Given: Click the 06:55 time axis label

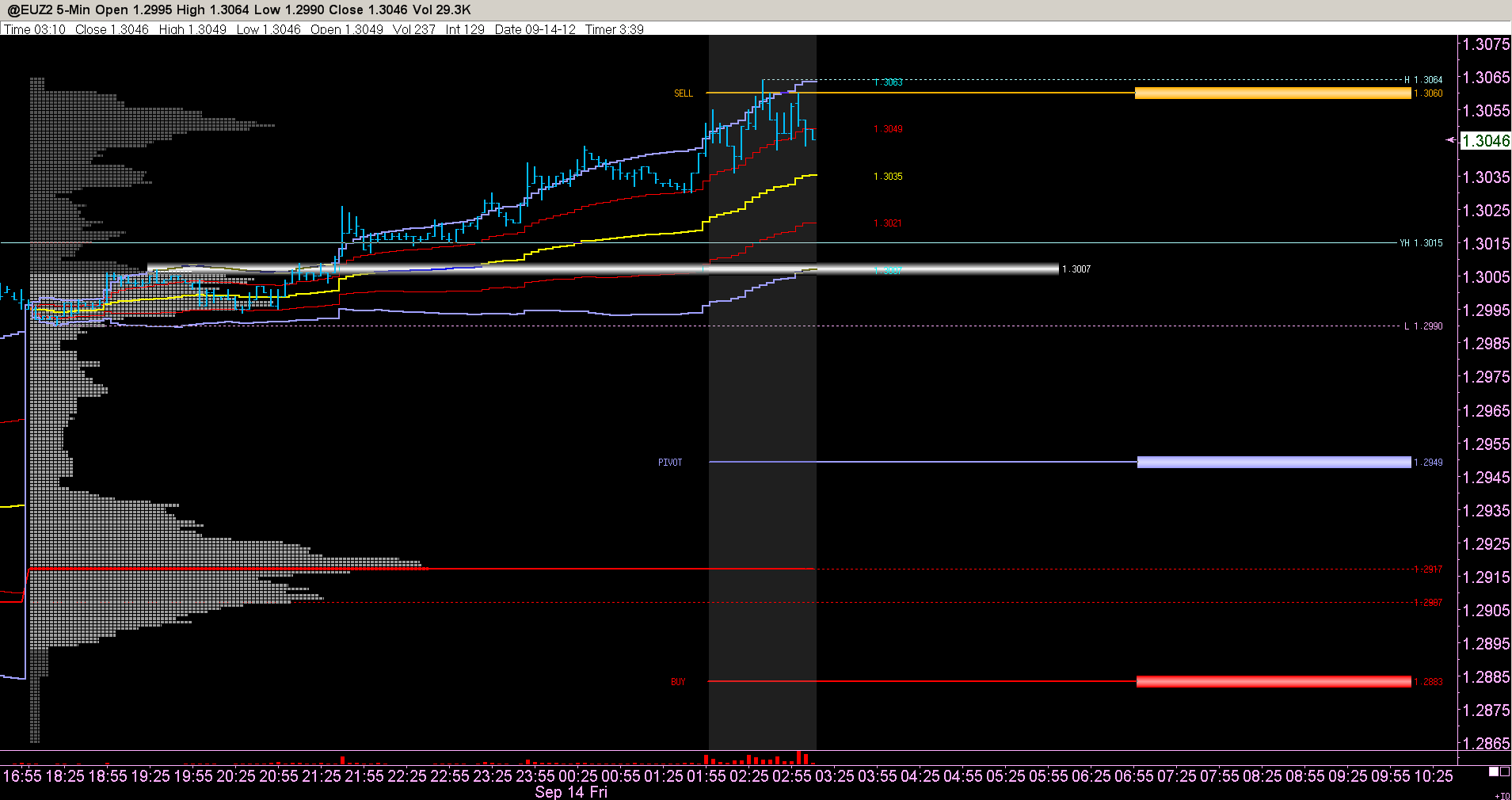Looking at the screenshot, I should point(1134,776).
